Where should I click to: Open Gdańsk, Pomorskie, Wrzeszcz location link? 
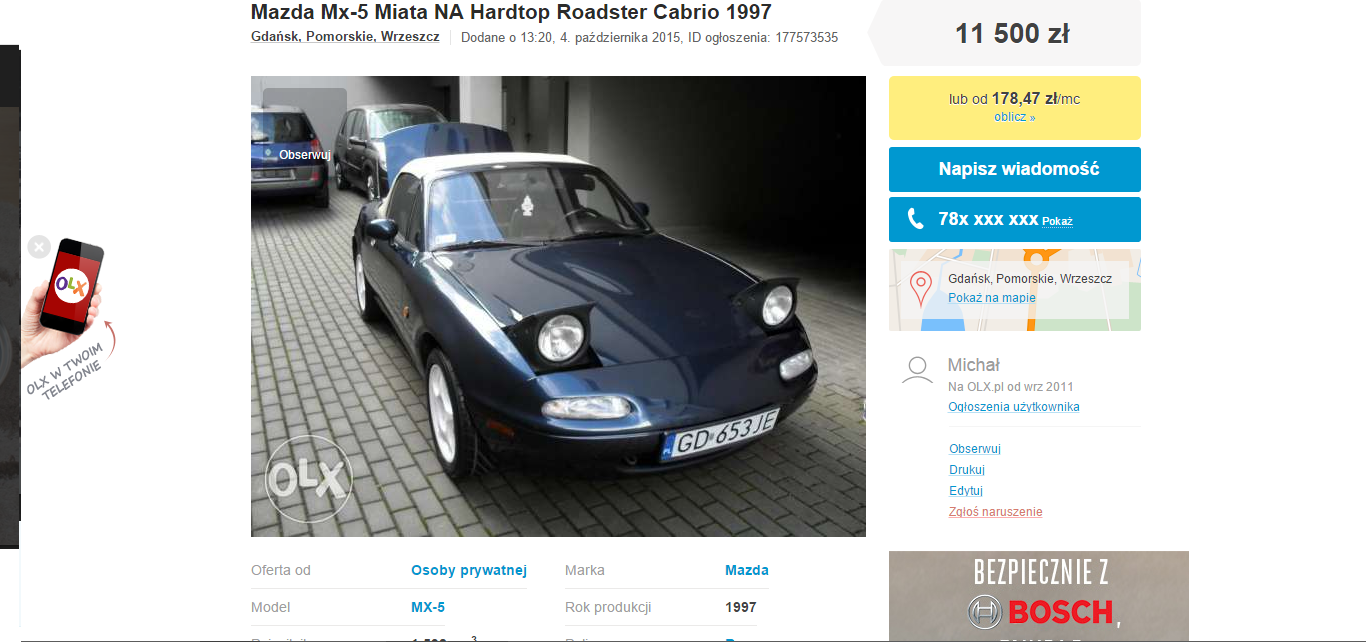click(x=345, y=37)
